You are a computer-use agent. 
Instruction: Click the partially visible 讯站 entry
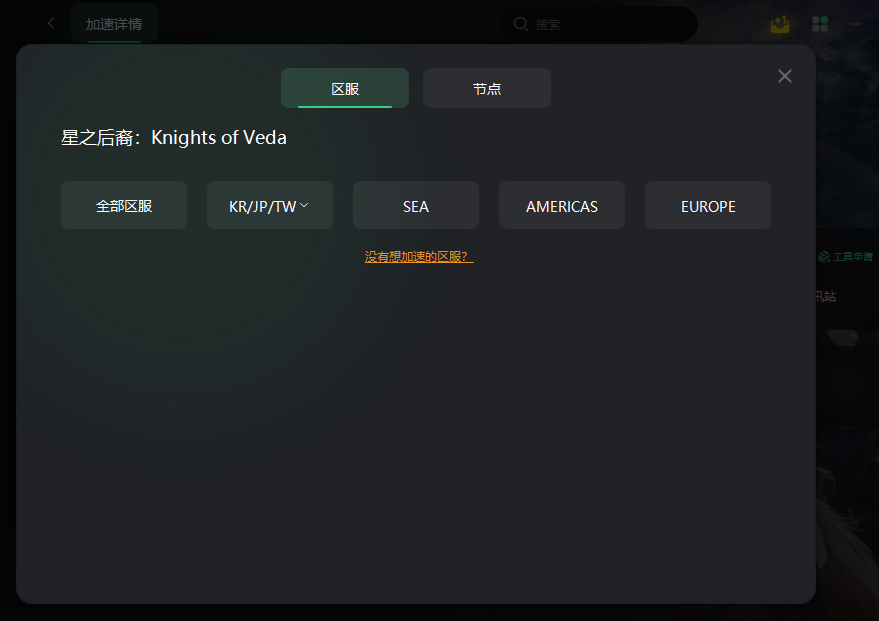click(826, 296)
